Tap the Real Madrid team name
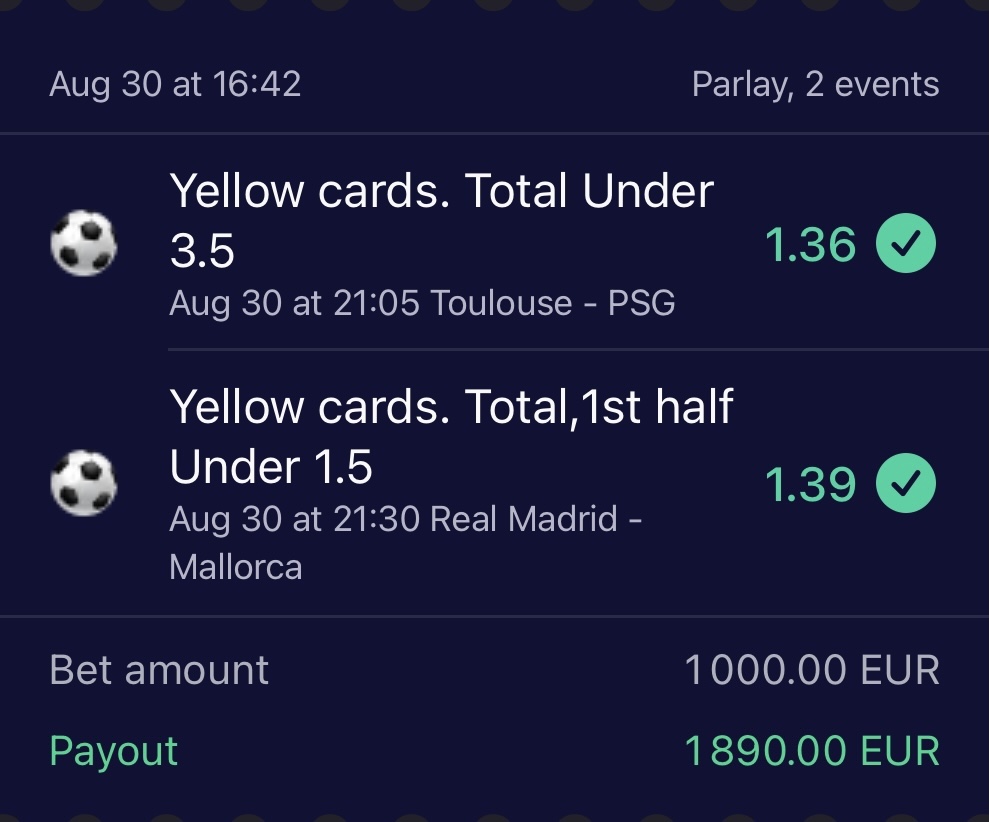 pyautogui.click(x=523, y=520)
